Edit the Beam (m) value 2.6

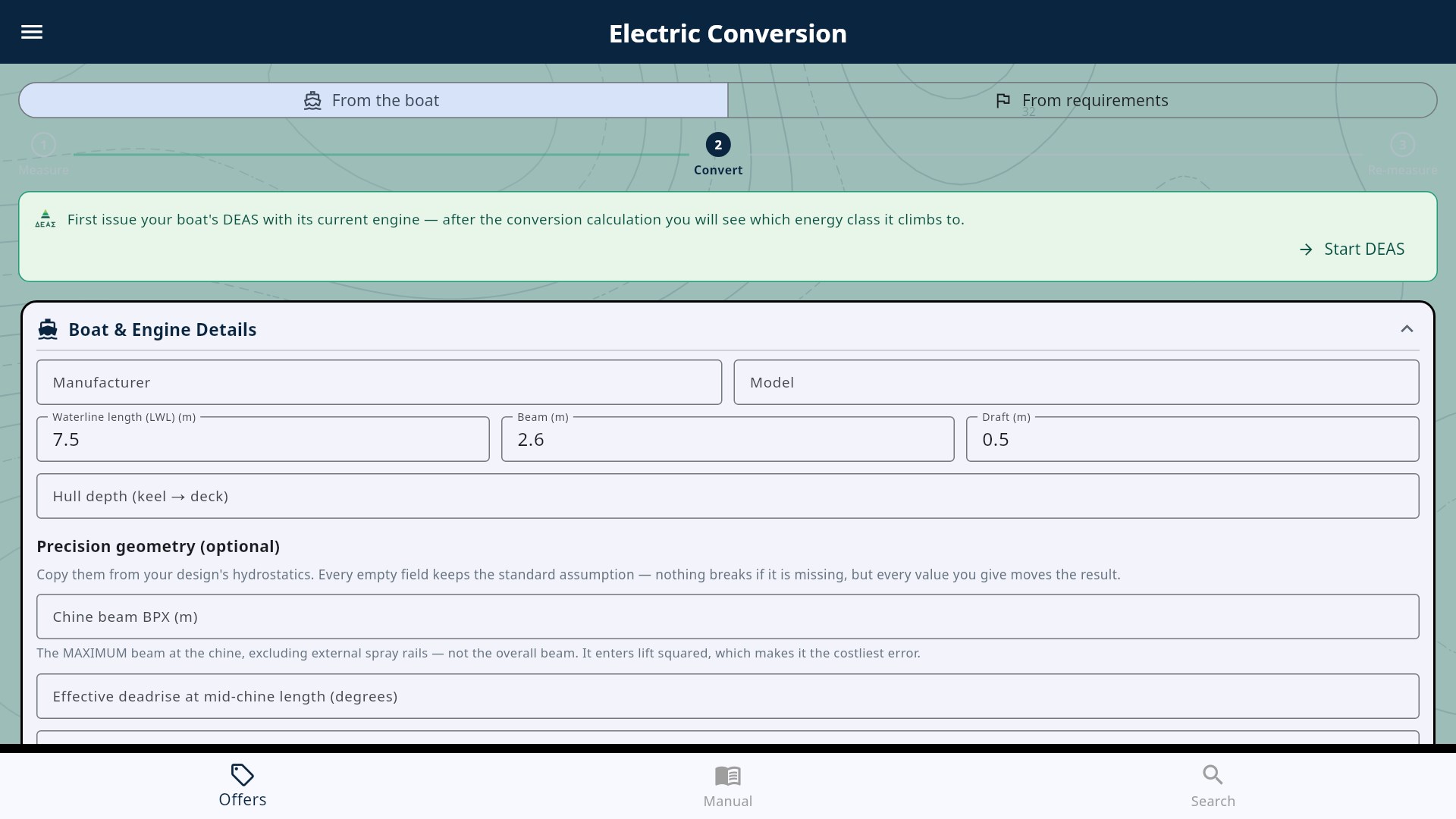click(x=728, y=439)
